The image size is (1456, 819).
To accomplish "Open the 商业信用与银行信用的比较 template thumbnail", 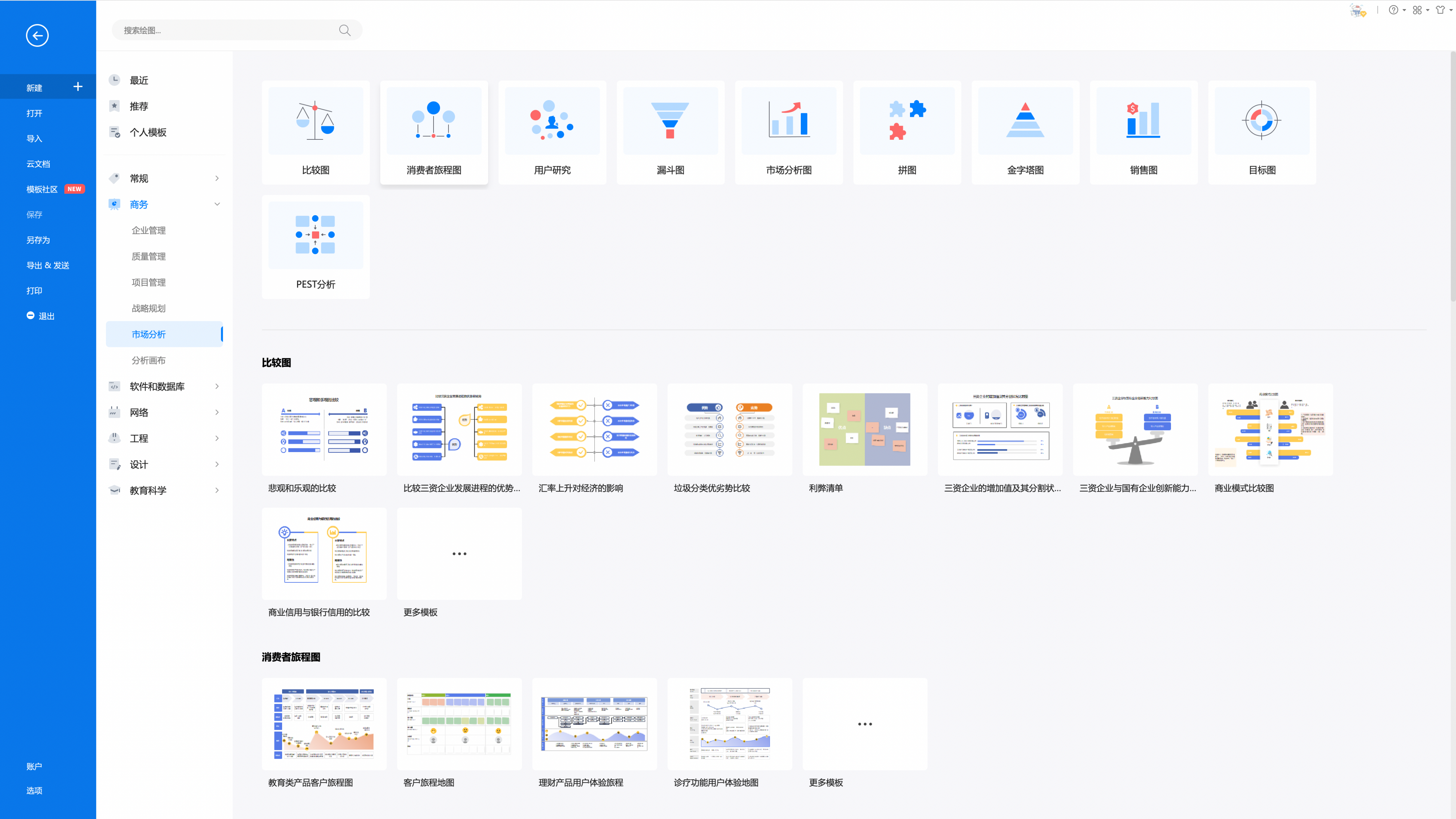I will coord(324,554).
